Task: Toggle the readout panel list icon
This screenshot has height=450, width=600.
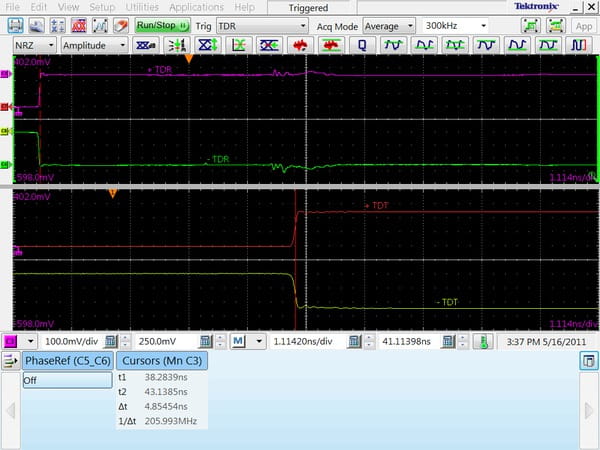Action: click(12, 360)
